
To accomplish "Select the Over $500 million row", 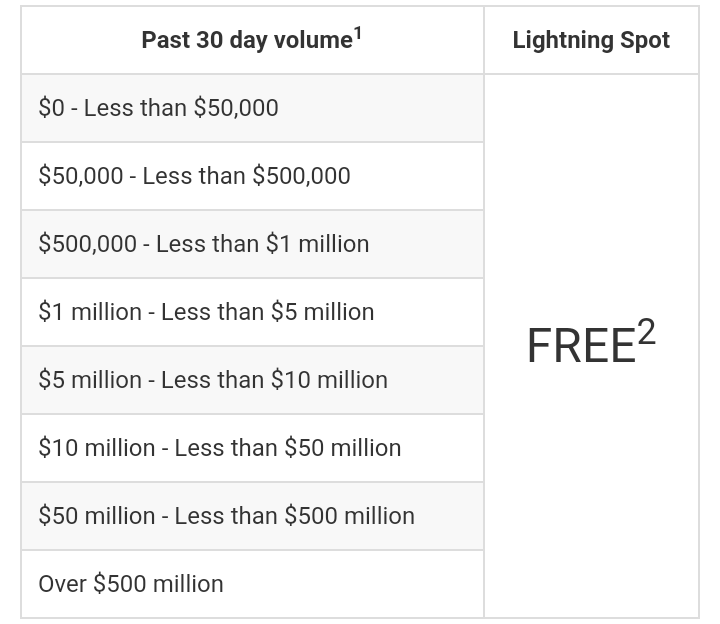I will (x=252, y=584).
